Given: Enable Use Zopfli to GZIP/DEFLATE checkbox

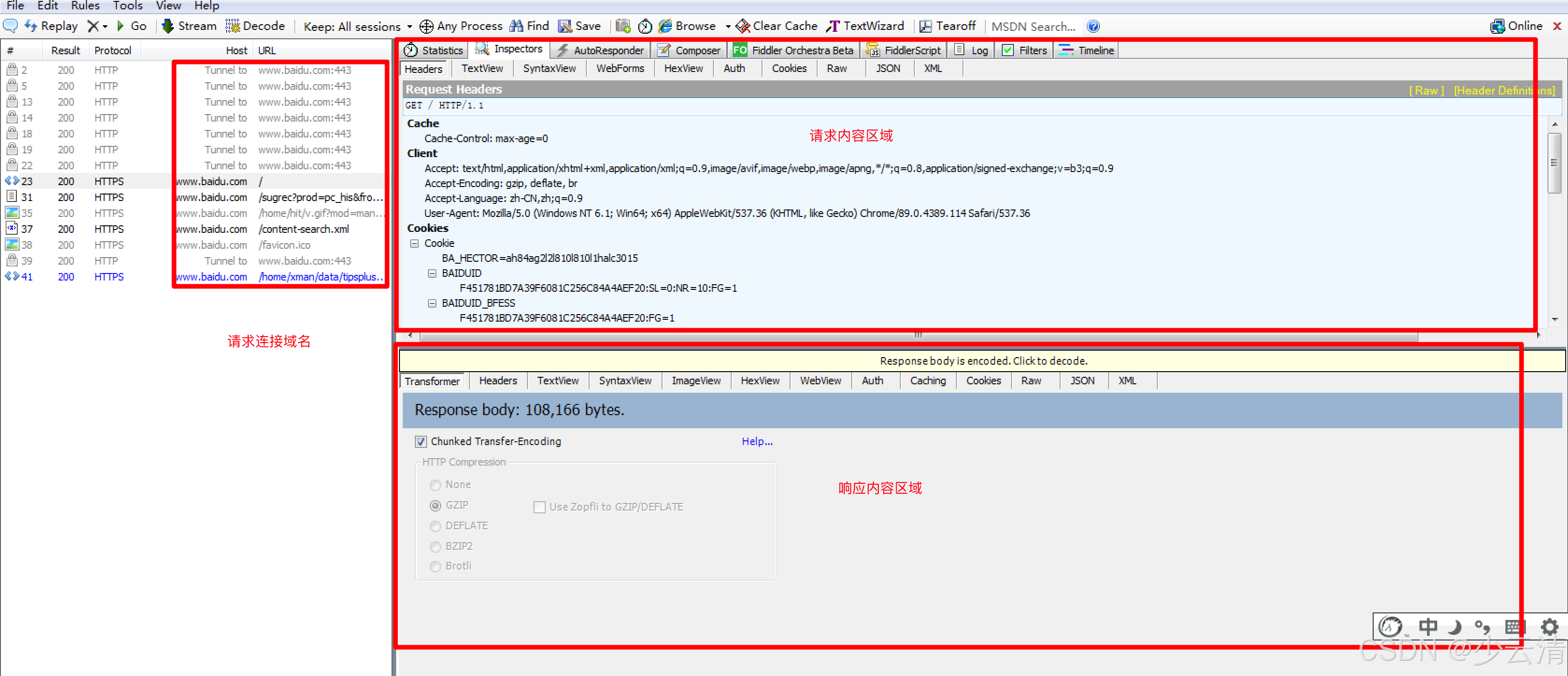Looking at the screenshot, I should 539,507.
